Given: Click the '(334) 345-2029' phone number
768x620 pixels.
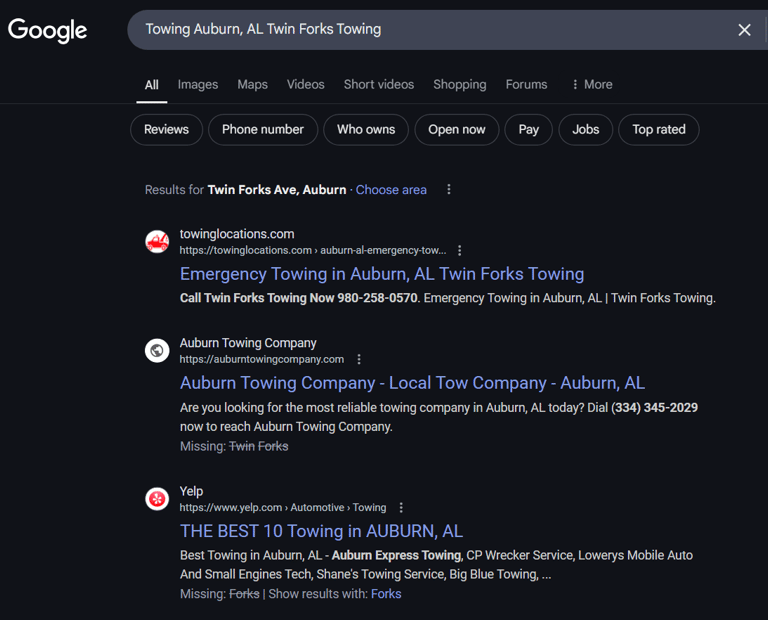Looking at the screenshot, I should point(654,408).
